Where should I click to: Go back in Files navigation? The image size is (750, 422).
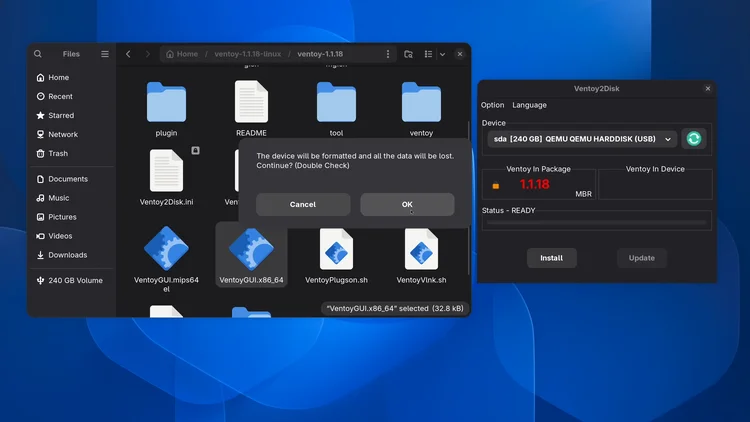[128, 54]
